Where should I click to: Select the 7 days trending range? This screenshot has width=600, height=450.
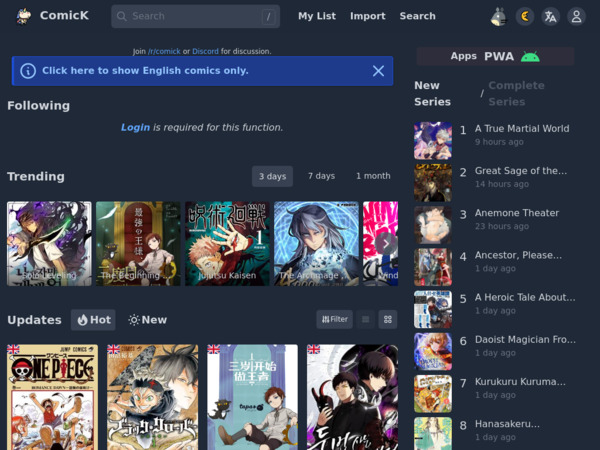coord(321,176)
